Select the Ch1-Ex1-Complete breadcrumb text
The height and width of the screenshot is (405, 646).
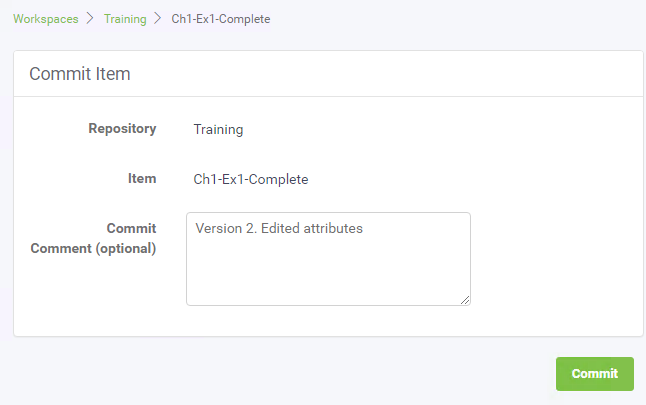[x=221, y=19]
